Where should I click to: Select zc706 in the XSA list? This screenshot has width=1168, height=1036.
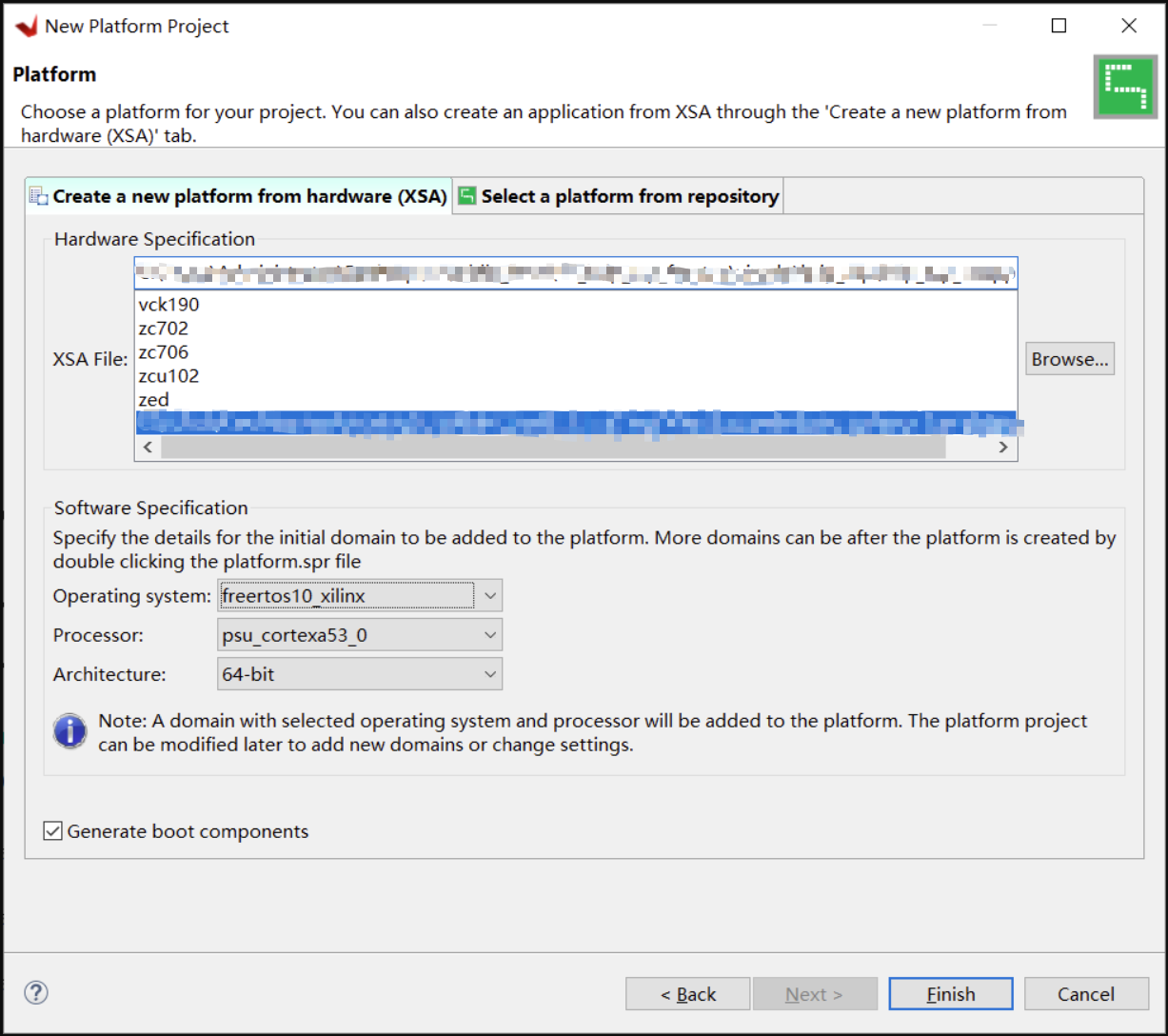576,352
